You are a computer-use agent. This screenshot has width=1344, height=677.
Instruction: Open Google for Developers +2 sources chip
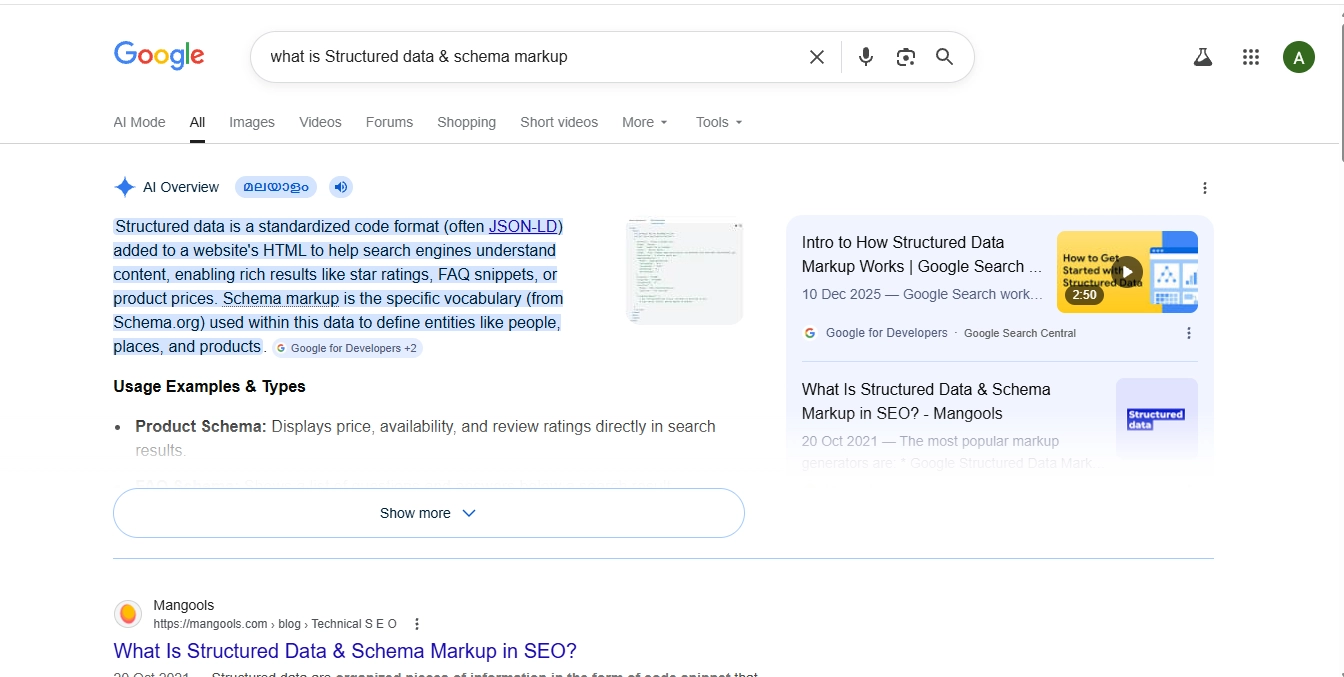[x=347, y=348]
